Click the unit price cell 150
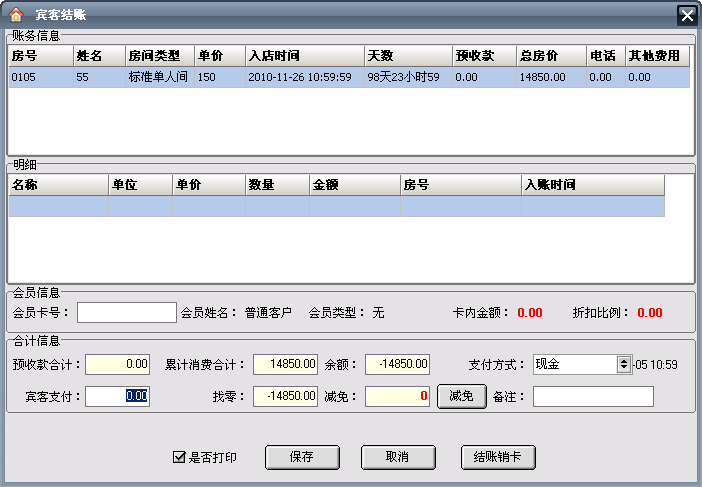Screen dimensions: 702x487 220,77
